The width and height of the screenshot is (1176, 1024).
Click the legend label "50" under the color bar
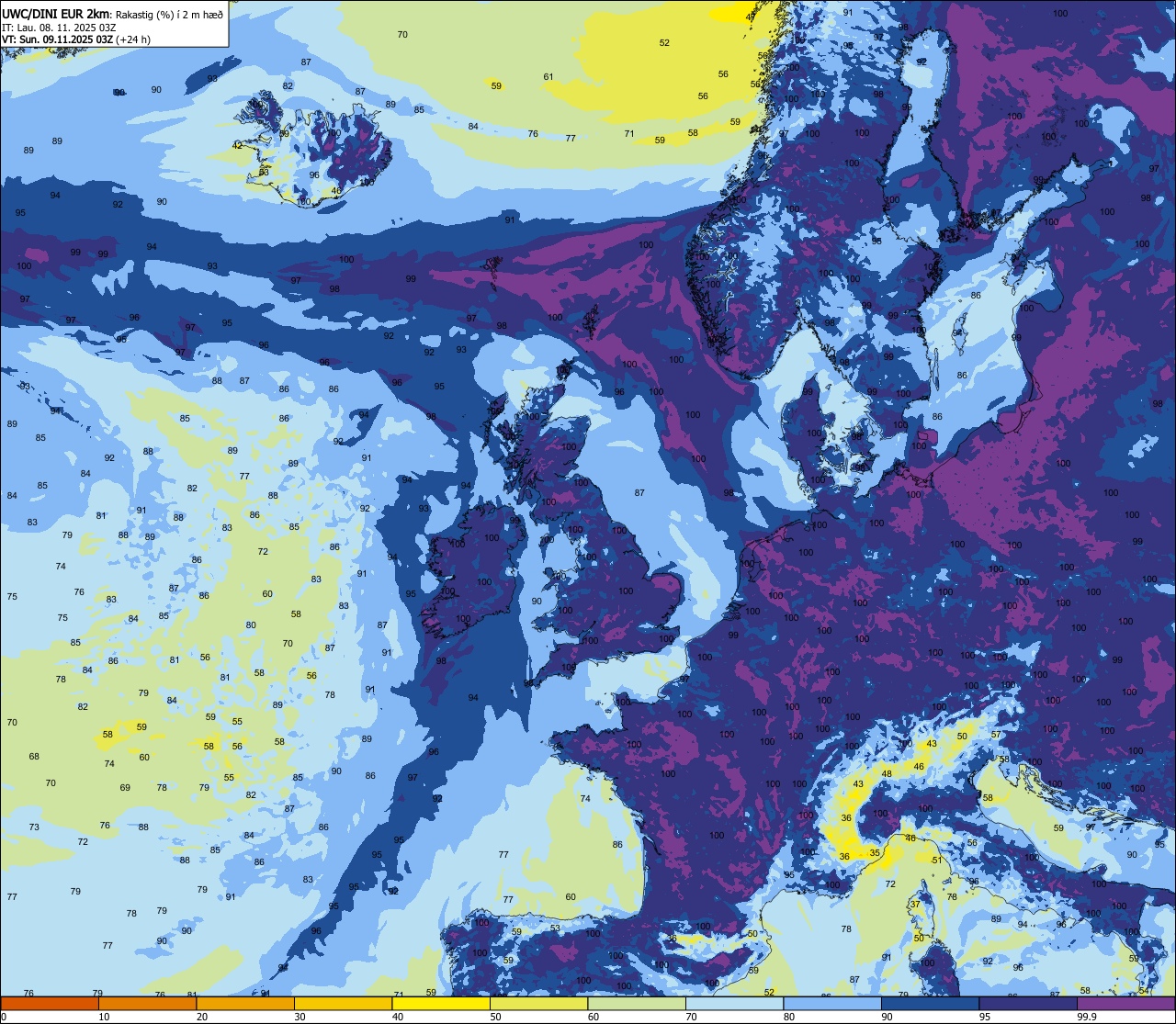[495, 1017]
